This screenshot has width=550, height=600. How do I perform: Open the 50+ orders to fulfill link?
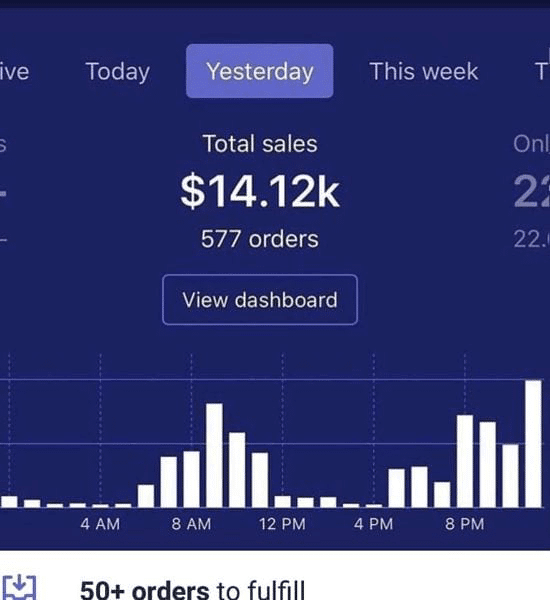coord(193,590)
